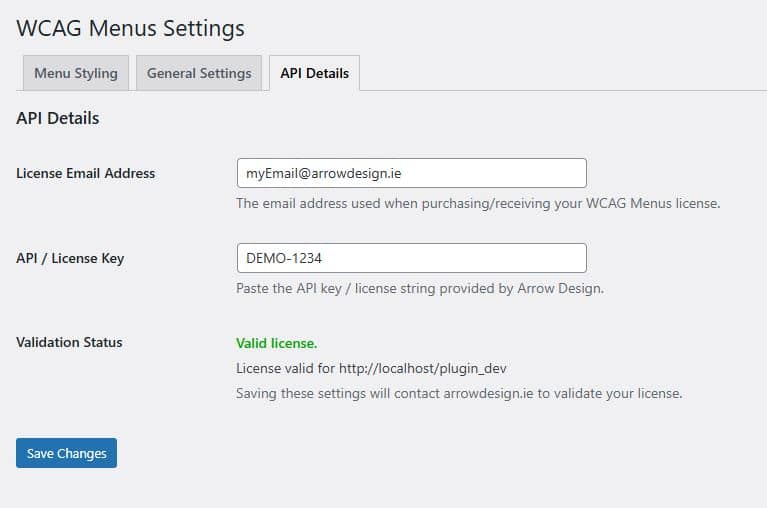
Task: Click the WCAG Menus Settings page title
Action: point(130,28)
